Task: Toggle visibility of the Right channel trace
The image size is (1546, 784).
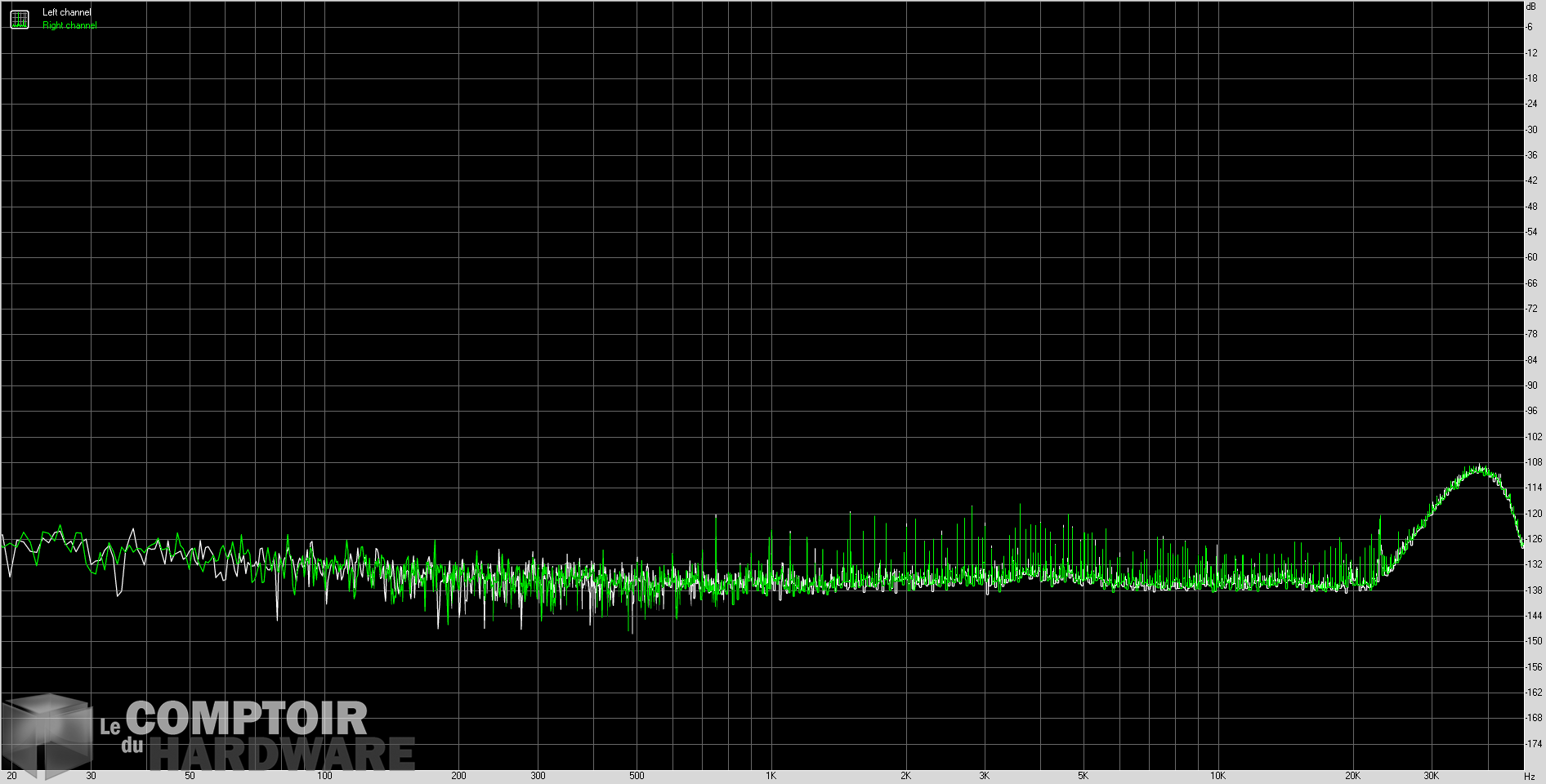Action: (x=68, y=24)
